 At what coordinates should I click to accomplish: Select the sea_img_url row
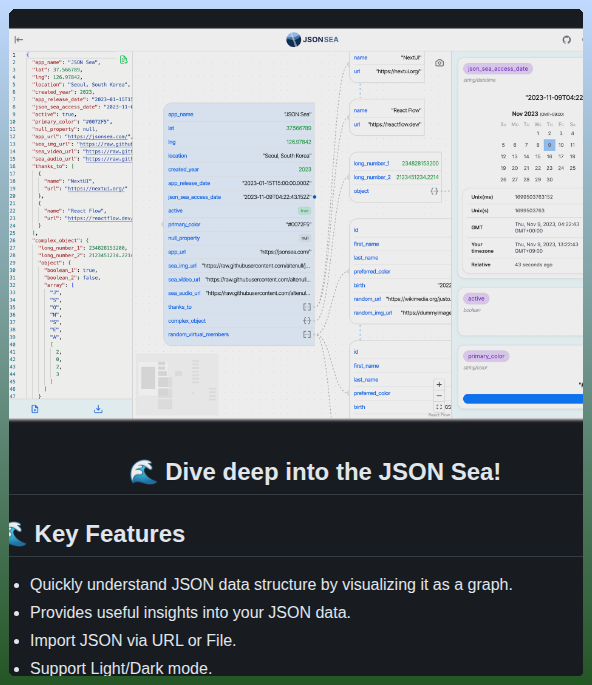coord(239,266)
